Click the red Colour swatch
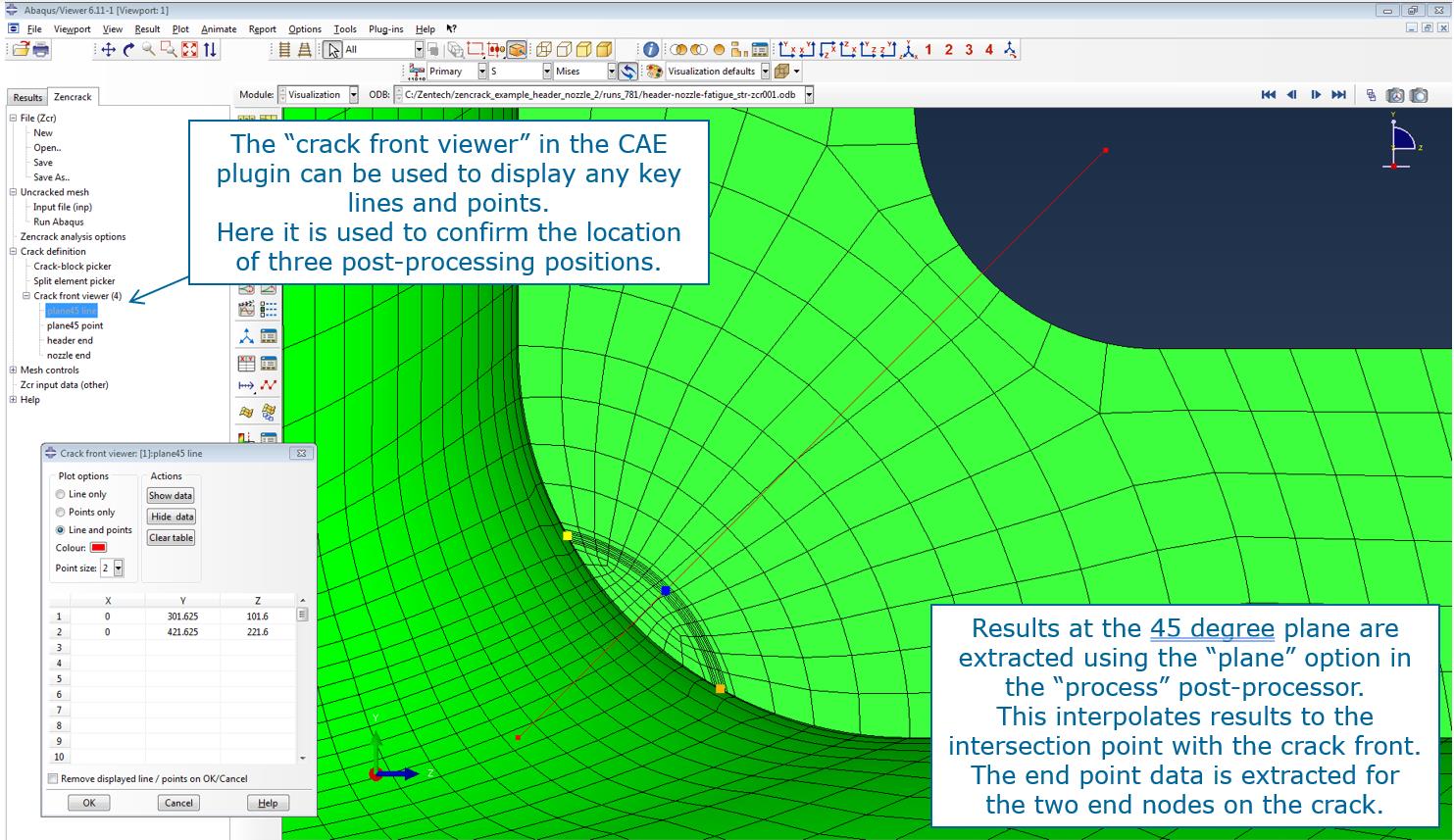This screenshot has width=1454, height=840. 98,548
